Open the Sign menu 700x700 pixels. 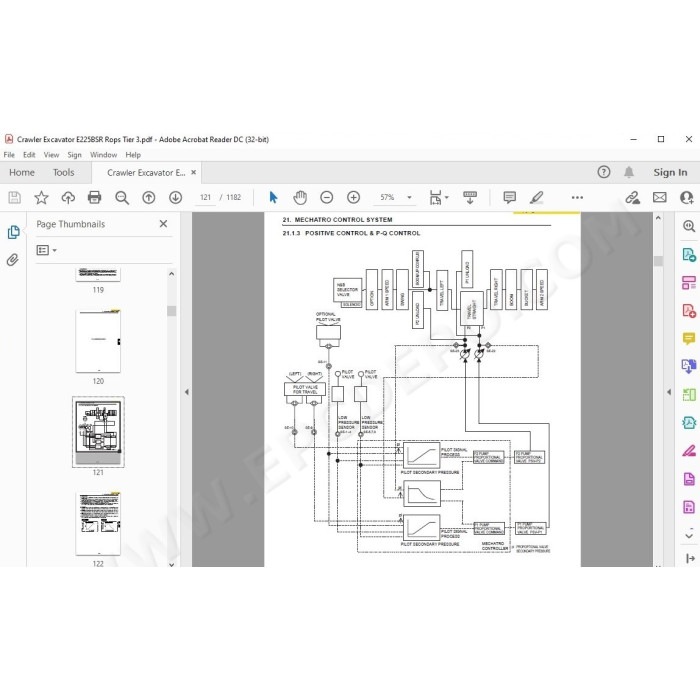75,154
